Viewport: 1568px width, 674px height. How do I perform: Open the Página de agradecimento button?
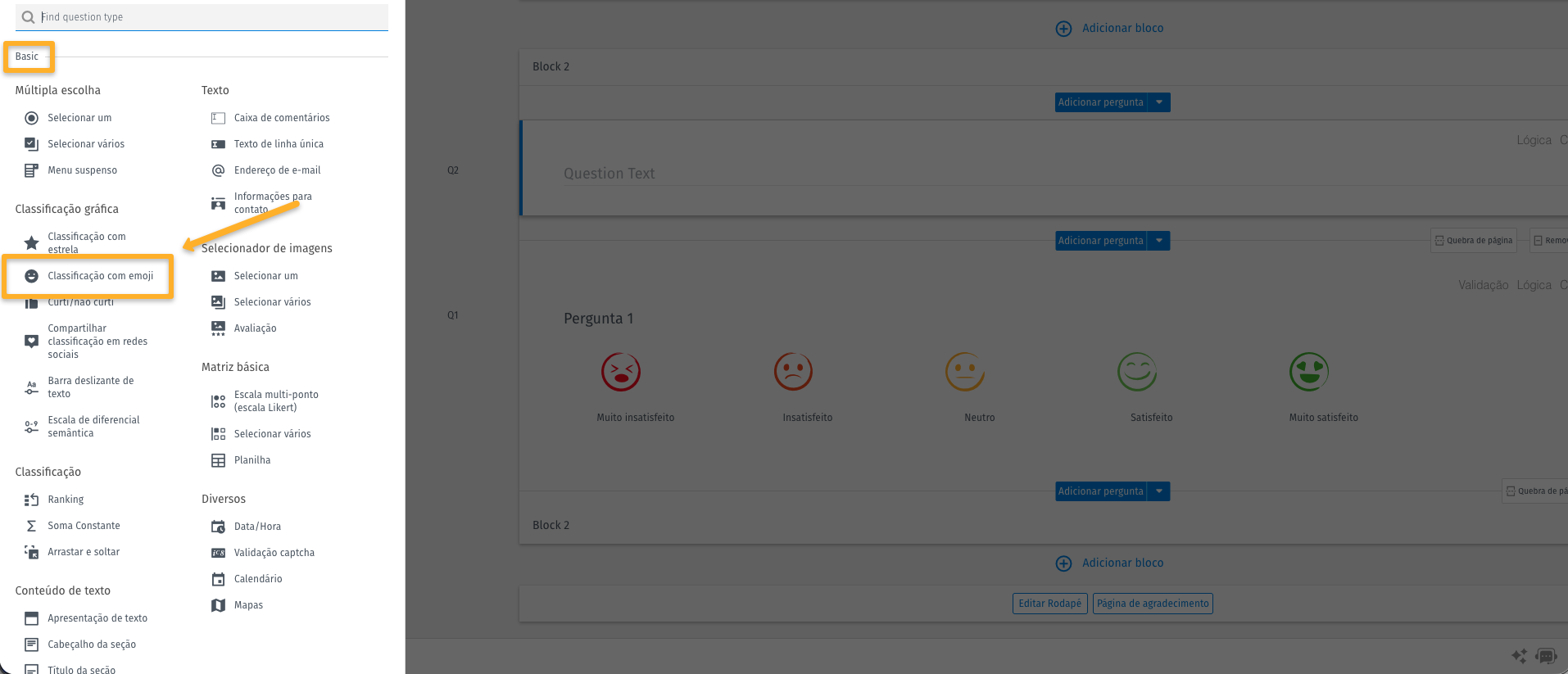[x=1152, y=604]
